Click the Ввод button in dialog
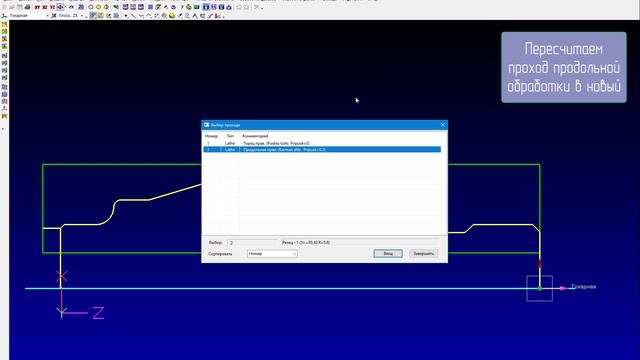The image size is (640, 360). point(388,253)
